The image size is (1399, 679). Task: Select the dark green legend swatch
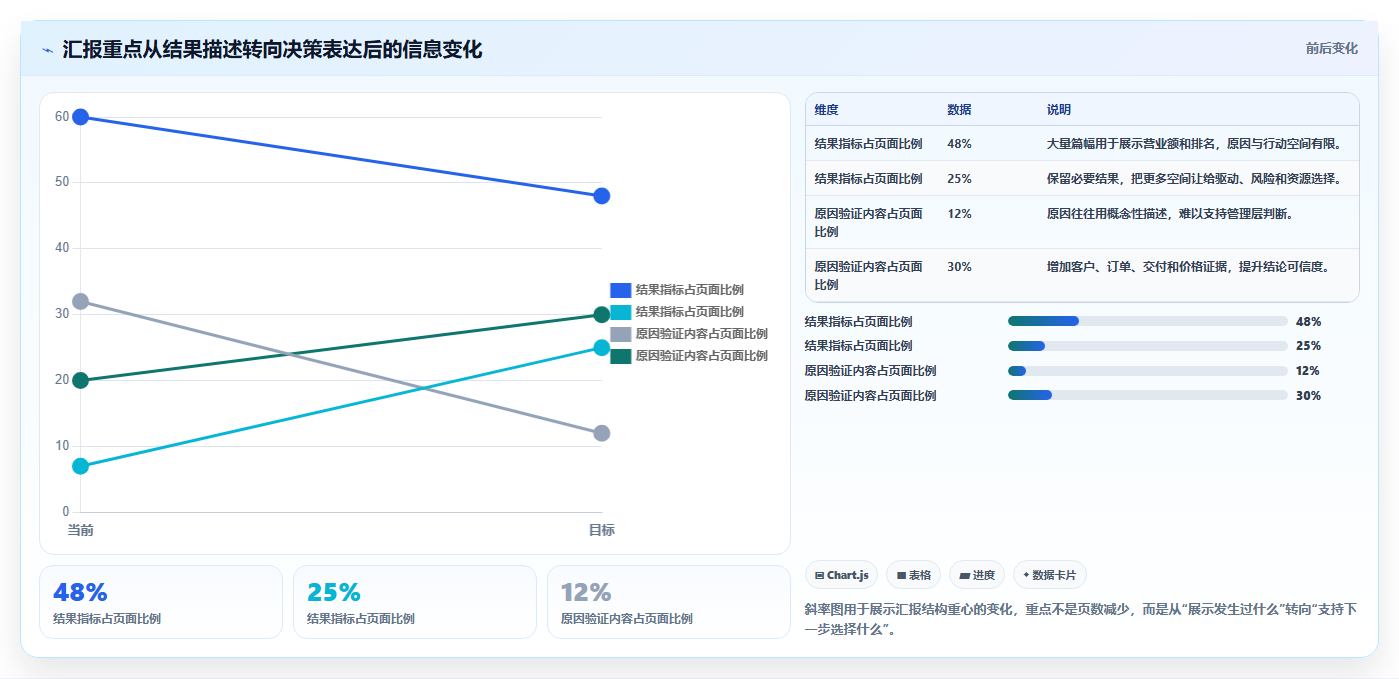[x=620, y=356]
